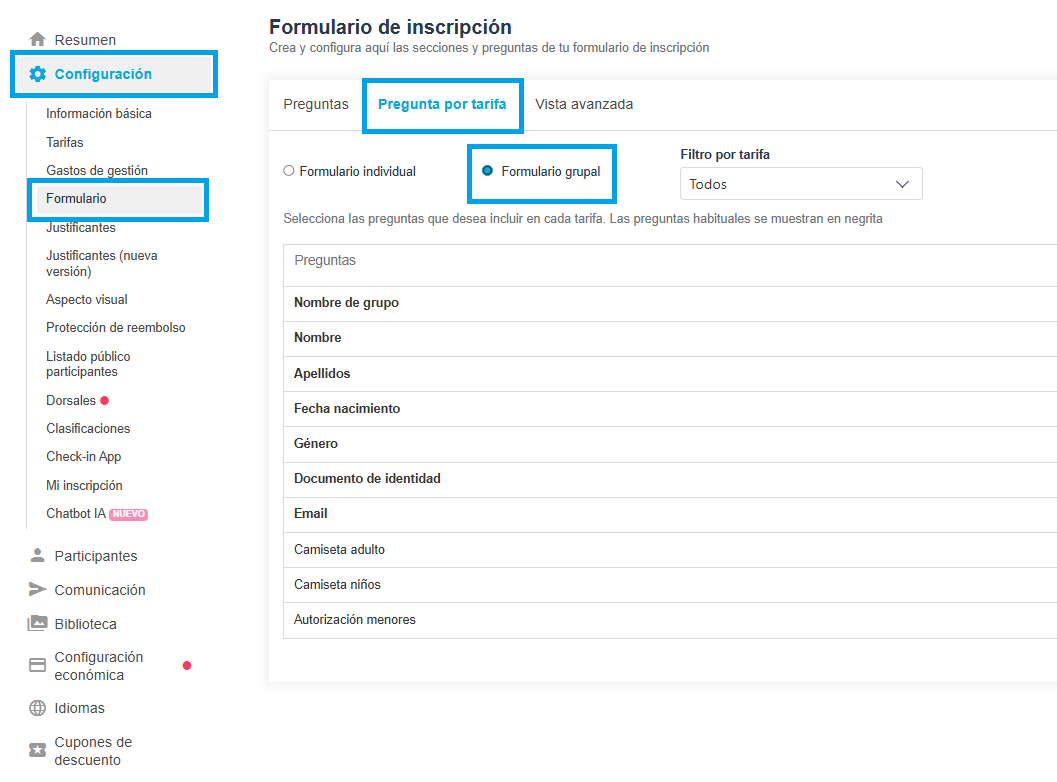Open the Dorsales sidebar item
Image resolution: width=1057 pixels, height=782 pixels.
pyautogui.click(x=71, y=400)
